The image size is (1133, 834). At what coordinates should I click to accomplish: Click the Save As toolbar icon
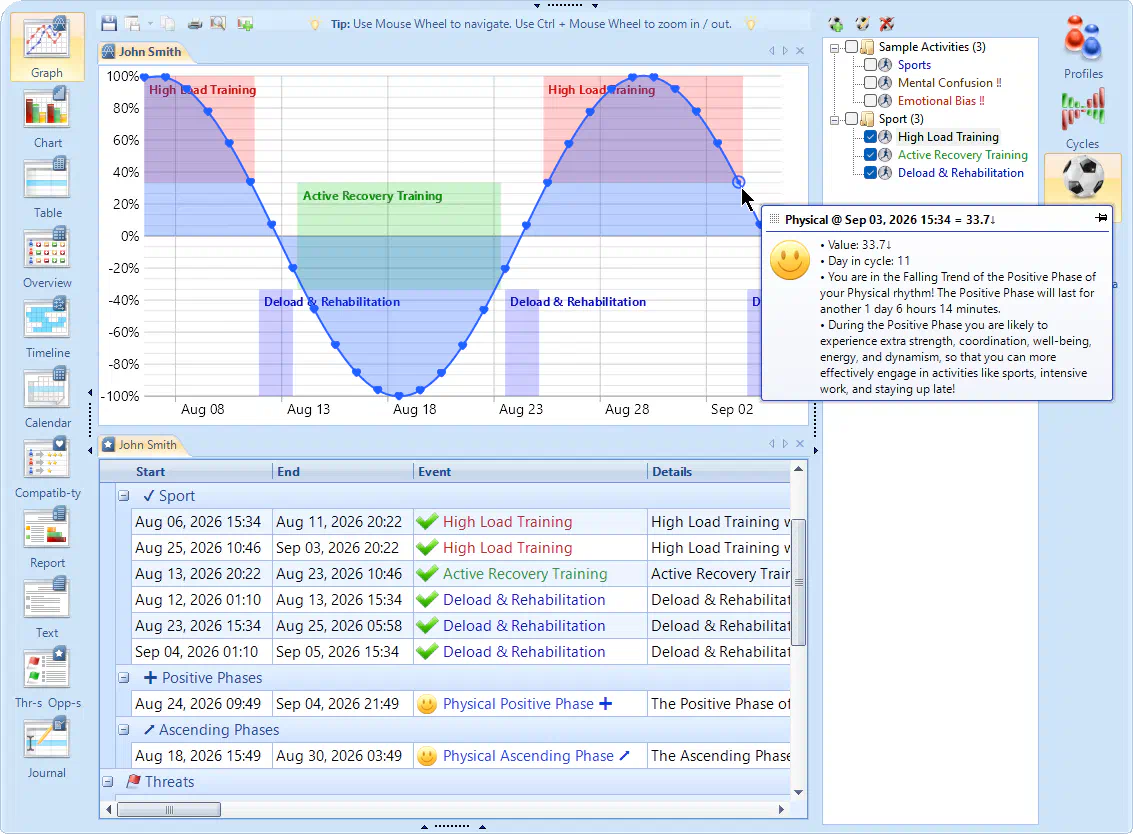pyautogui.click(x=133, y=24)
